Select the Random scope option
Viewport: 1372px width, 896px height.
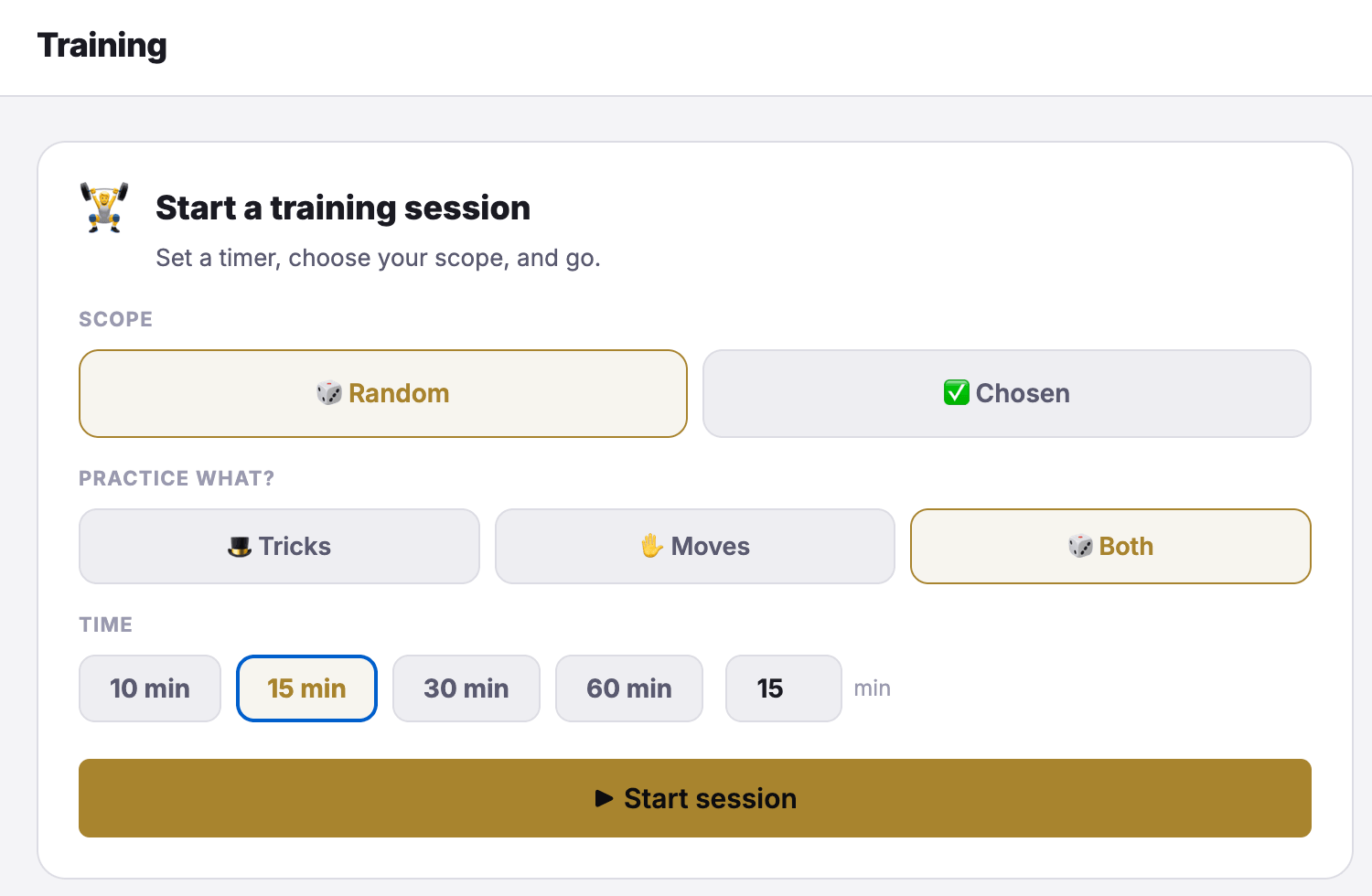coord(383,393)
